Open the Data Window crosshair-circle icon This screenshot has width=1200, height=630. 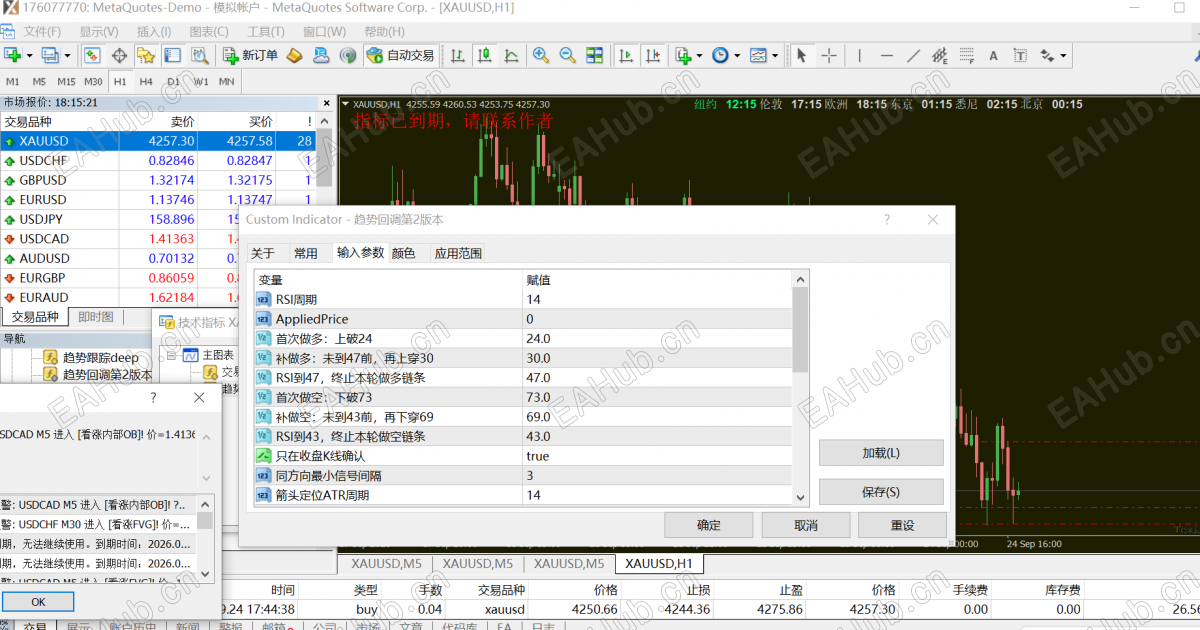pos(119,56)
